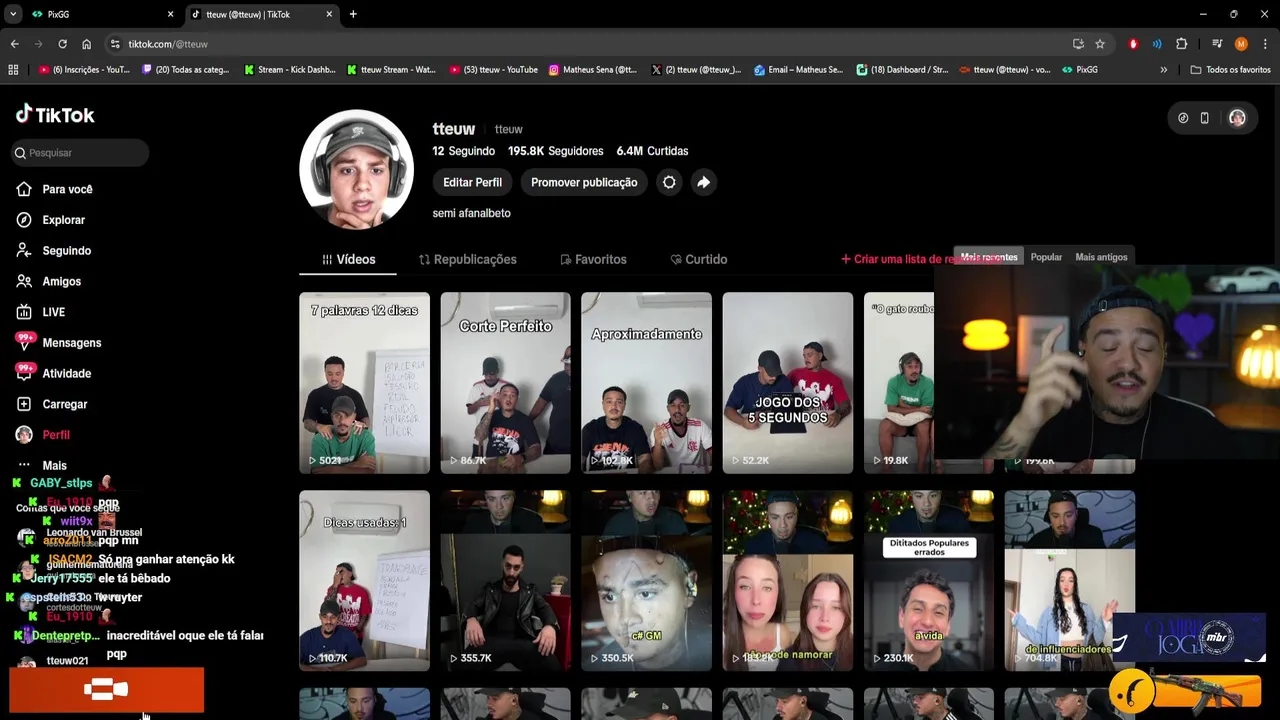Select the Mais antigos sort option
This screenshot has height=720, width=1280.
[x=1101, y=257]
